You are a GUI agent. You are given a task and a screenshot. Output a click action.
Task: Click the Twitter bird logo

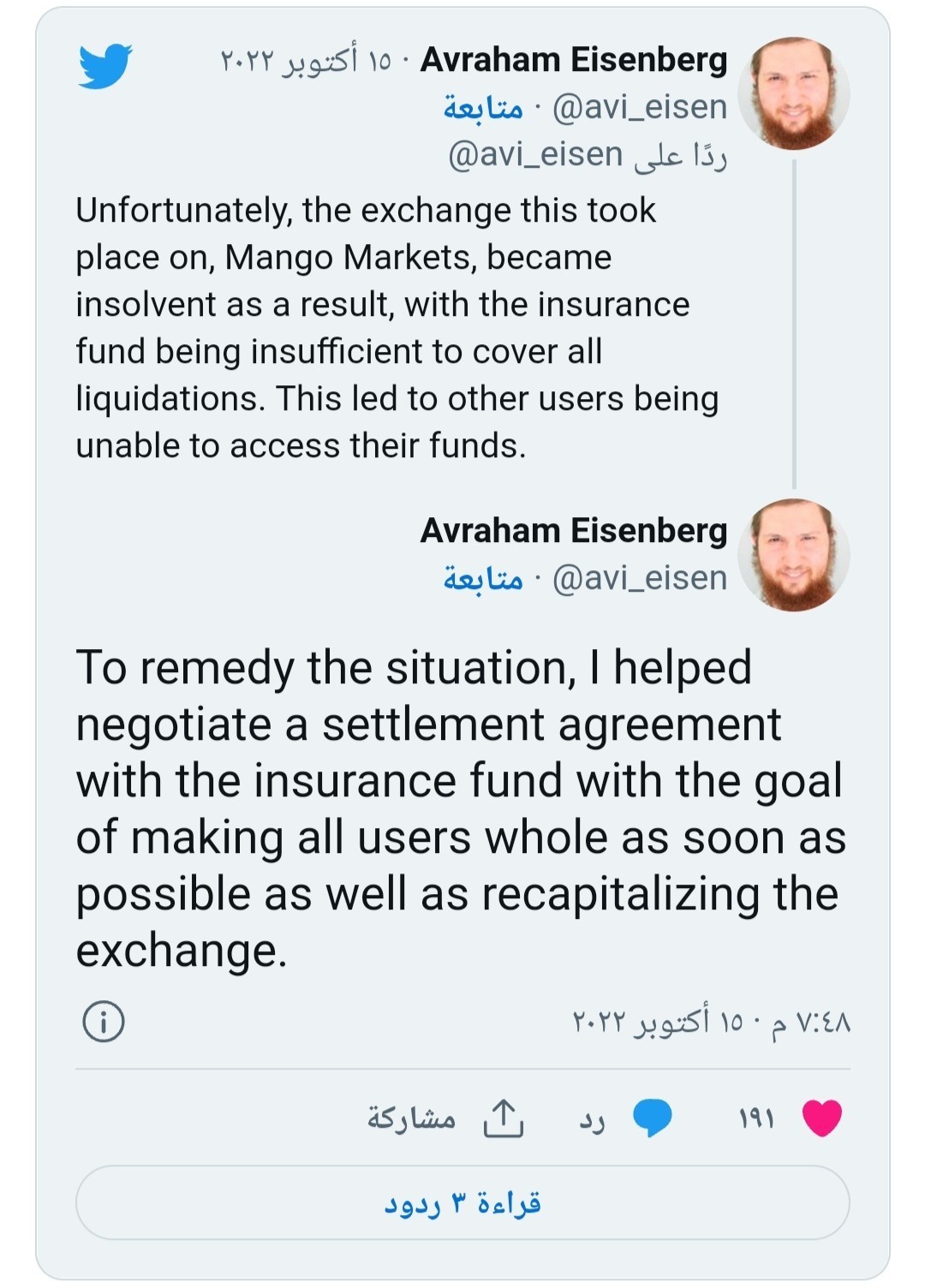[105, 66]
